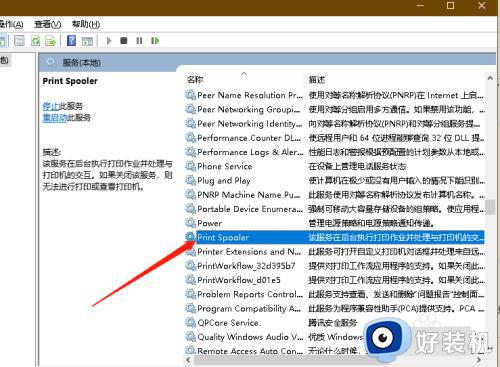Click the horizontal scrollbar left arrow

point(188,360)
